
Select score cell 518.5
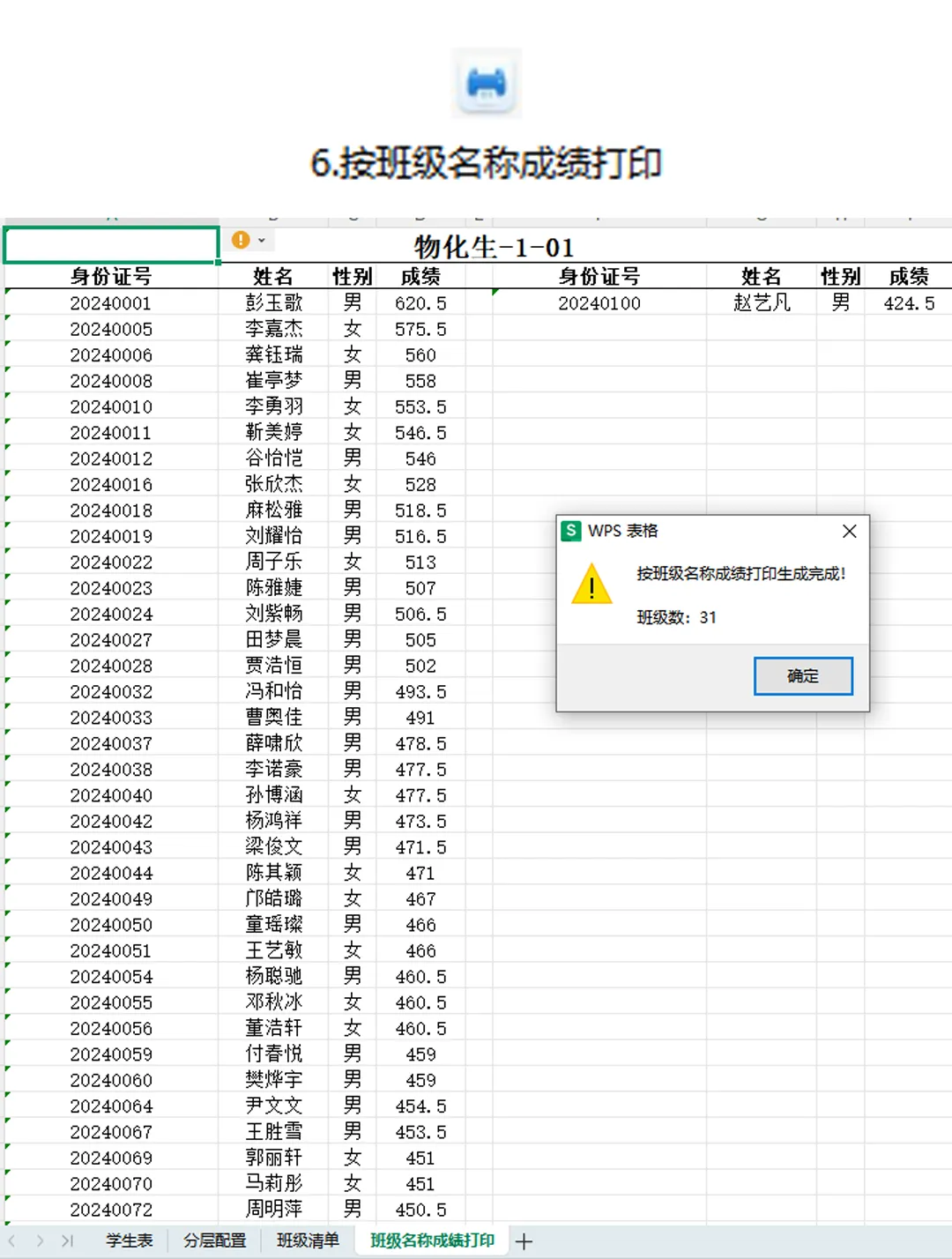point(420,510)
